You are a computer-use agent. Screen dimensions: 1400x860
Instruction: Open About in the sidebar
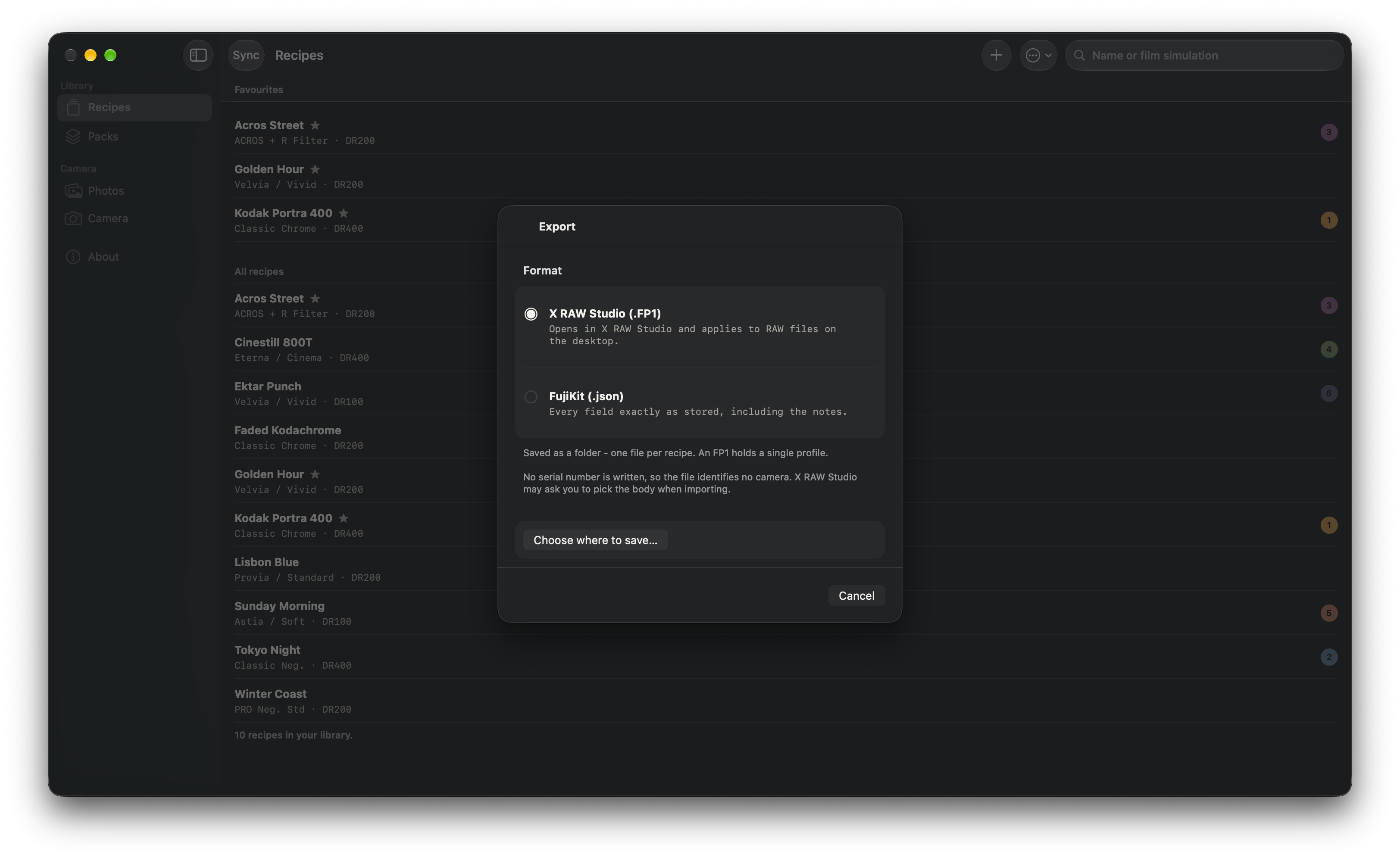click(x=134, y=257)
